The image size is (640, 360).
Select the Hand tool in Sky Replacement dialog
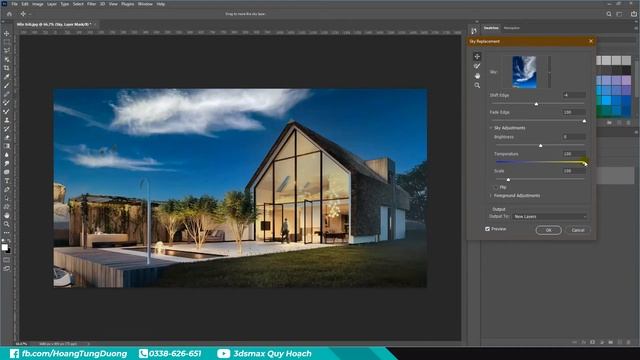pyautogui.click(x=477, y=76)
